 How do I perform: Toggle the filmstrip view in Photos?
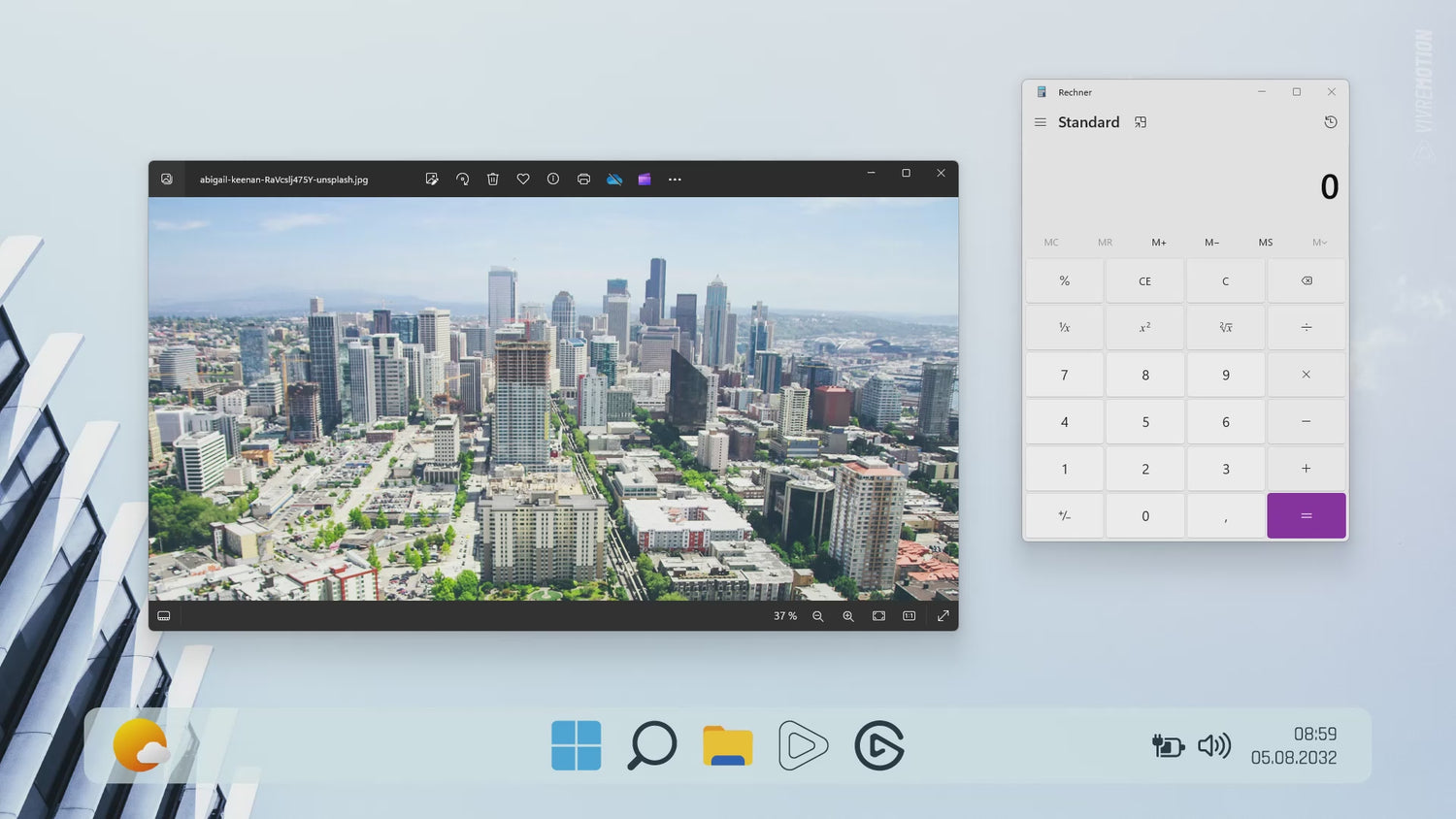tap(164, 616)
